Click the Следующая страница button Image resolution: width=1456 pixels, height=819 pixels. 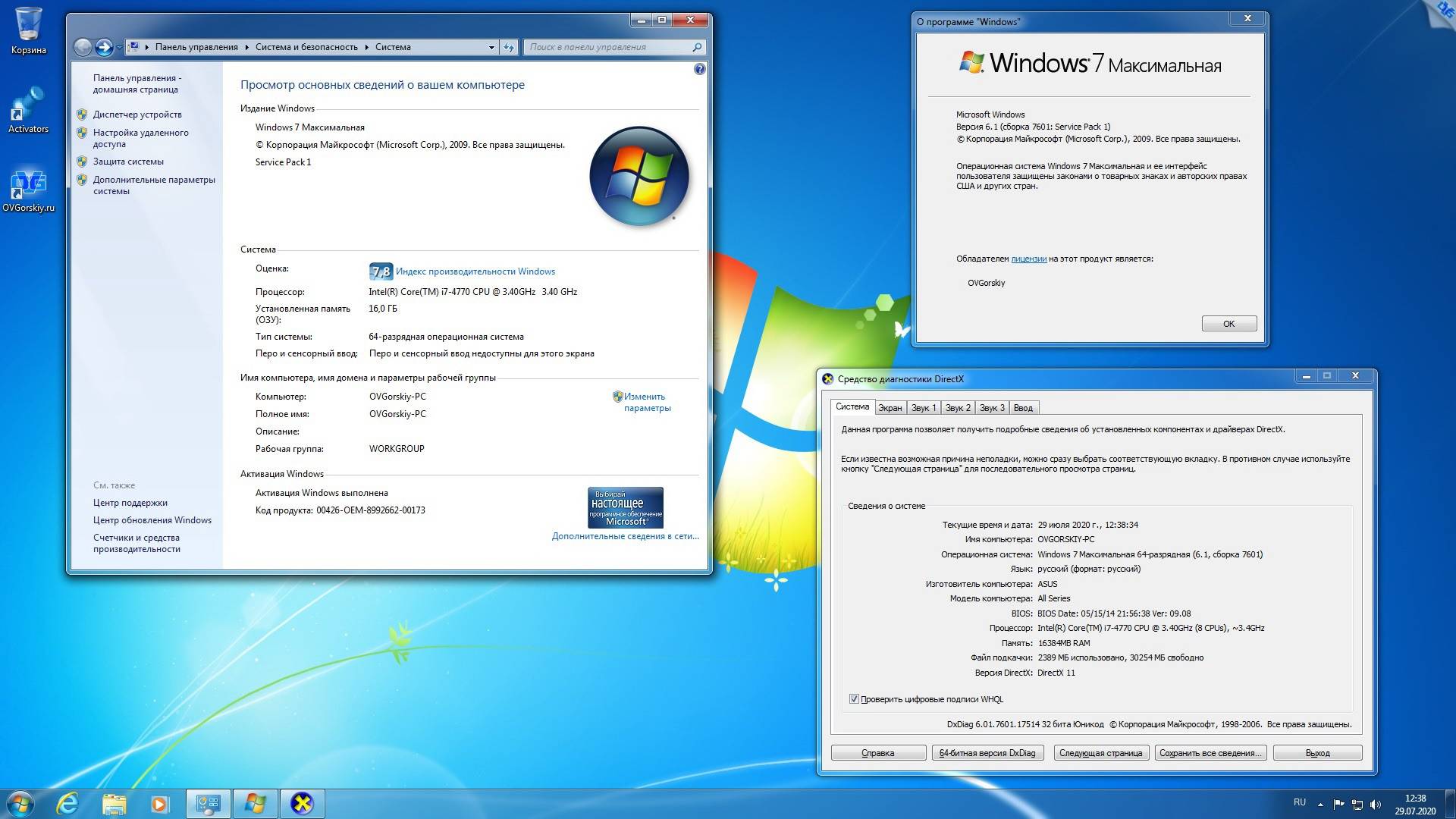coord(1101,753)
